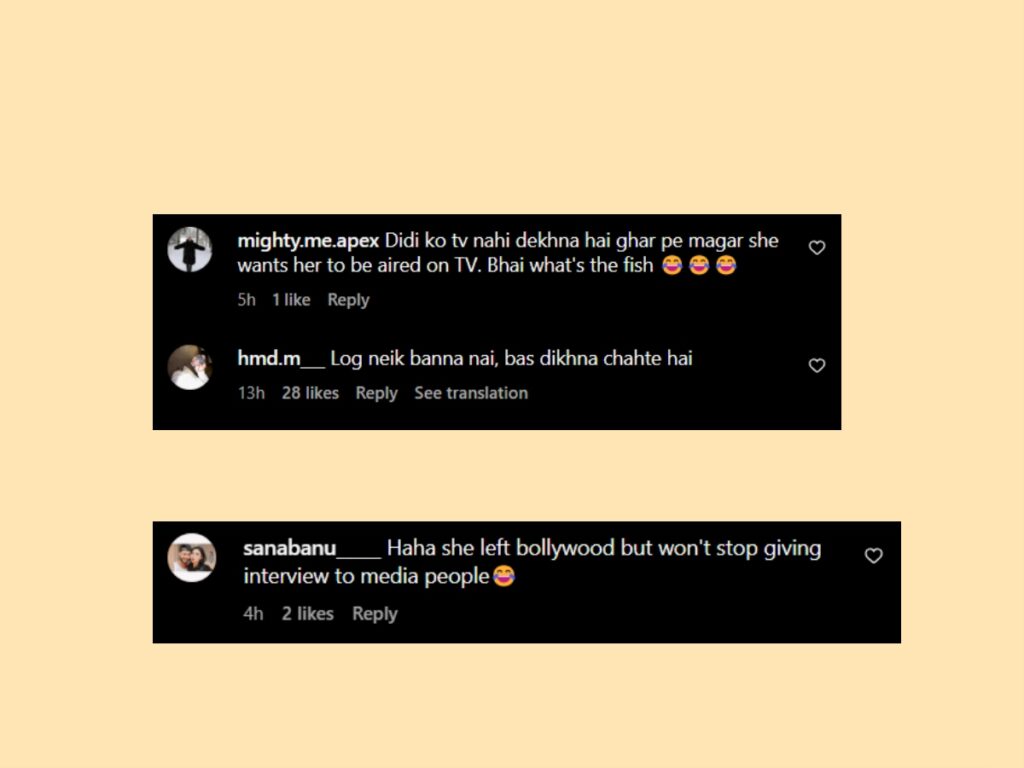Click the sanabanu____ username
The width and height of the screenshot is (1024, 768).
coord(312,548)
